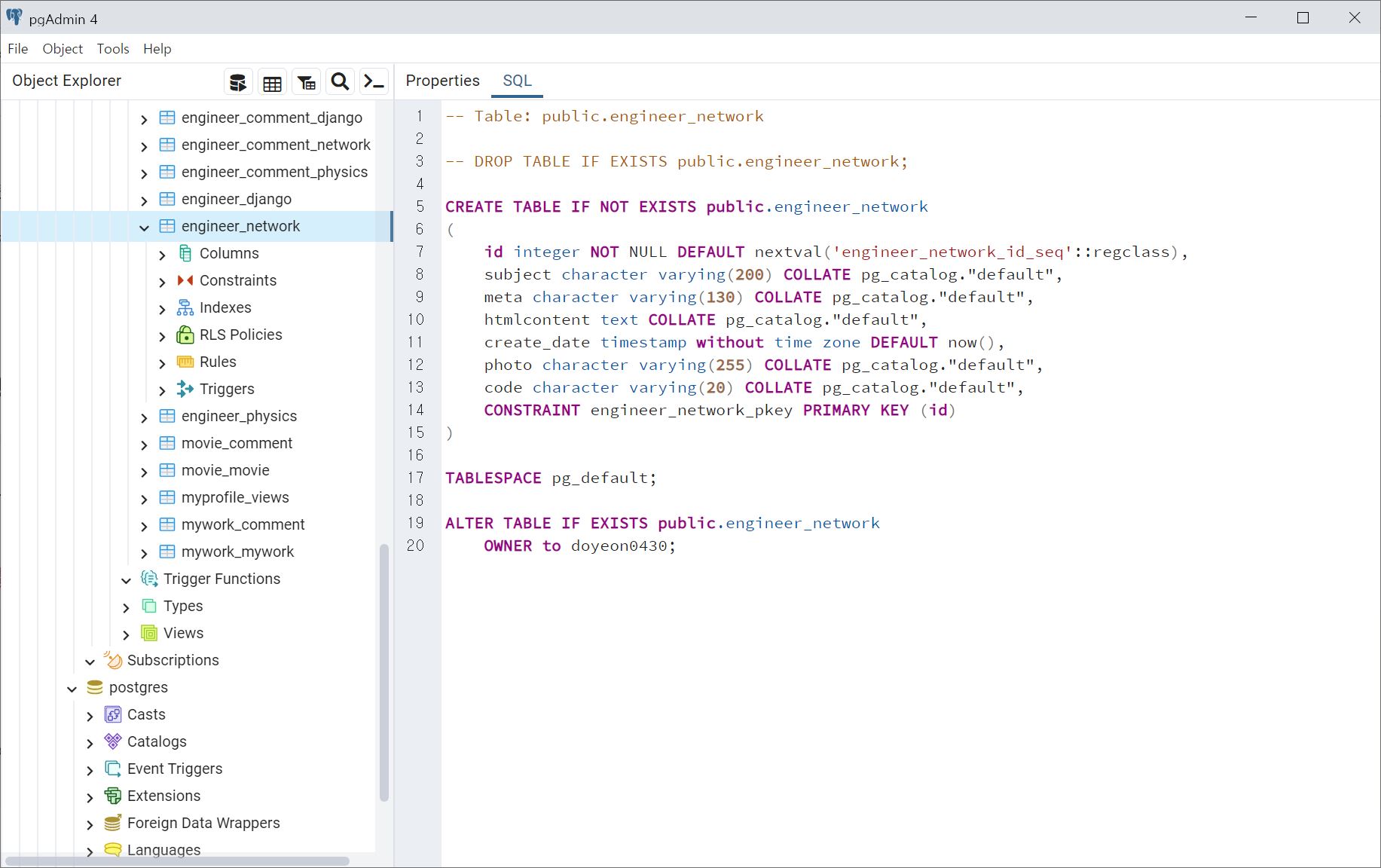1381x868 pixels.
Task: Click the Rules node icon
Action: pos(185,362)
